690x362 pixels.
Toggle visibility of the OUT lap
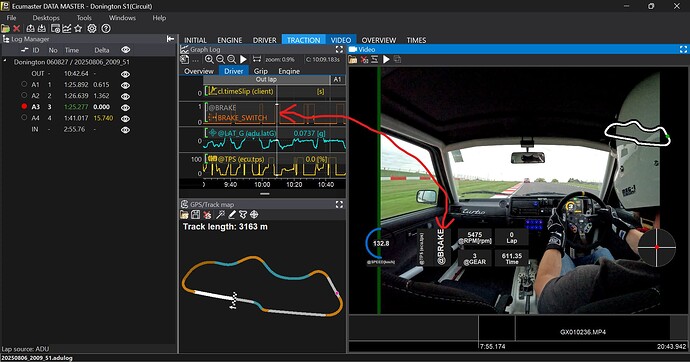click(125, 74)
